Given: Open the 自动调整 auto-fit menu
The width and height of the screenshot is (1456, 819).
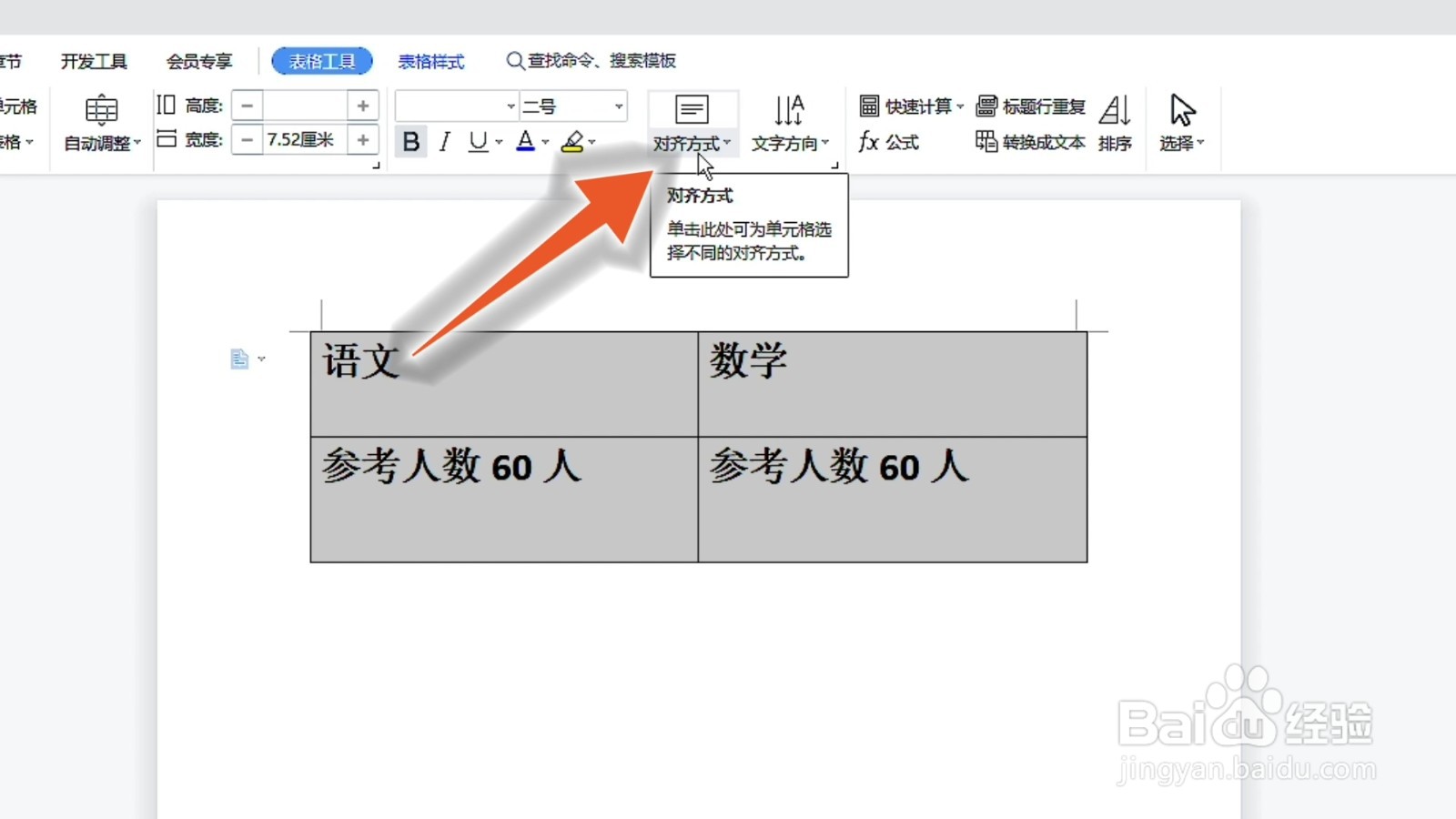Looking at the screenshot, I should click(x=102, y=124).
